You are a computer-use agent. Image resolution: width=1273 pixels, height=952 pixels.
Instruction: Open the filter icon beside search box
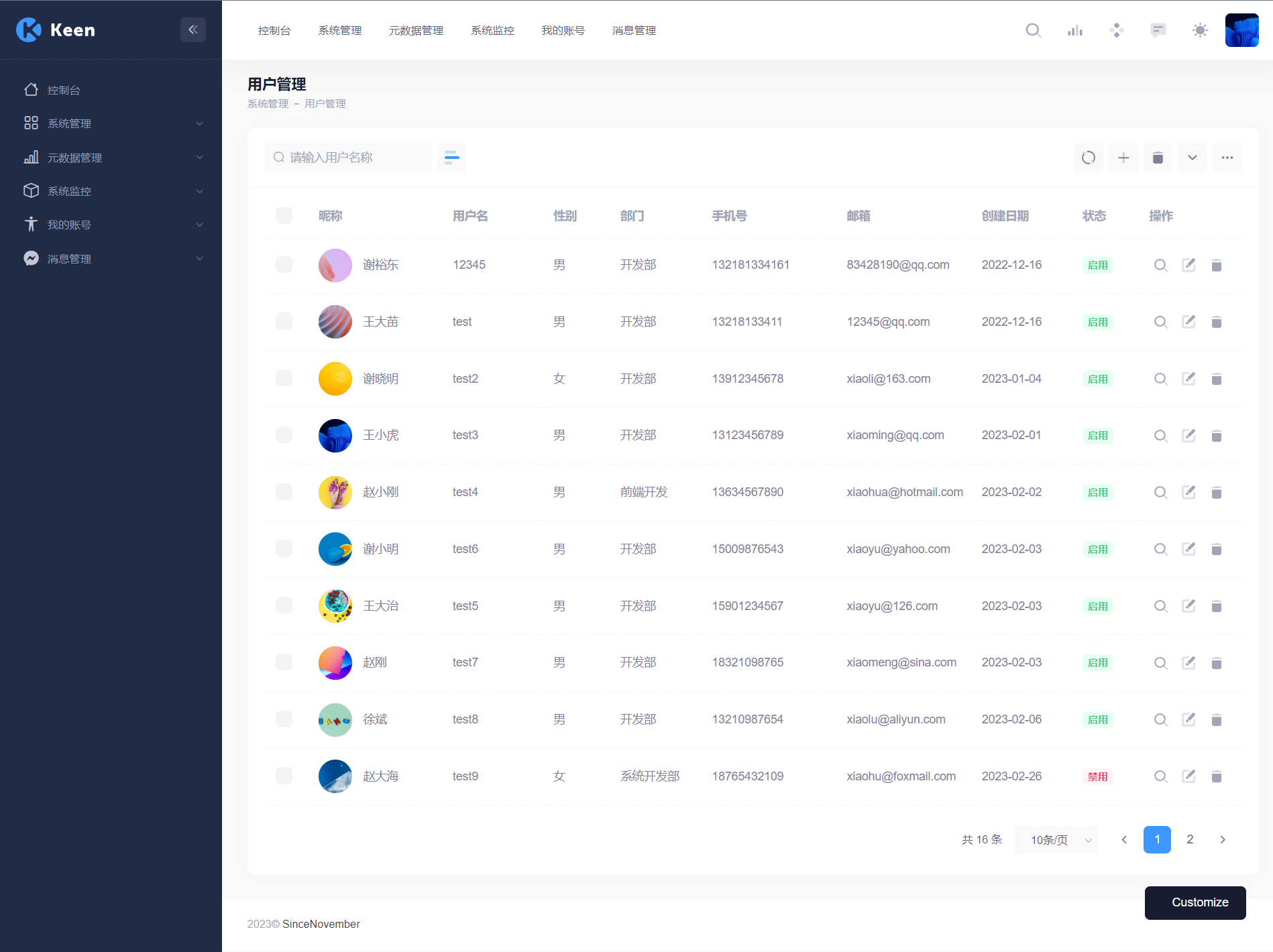click(x=451, y=158)
